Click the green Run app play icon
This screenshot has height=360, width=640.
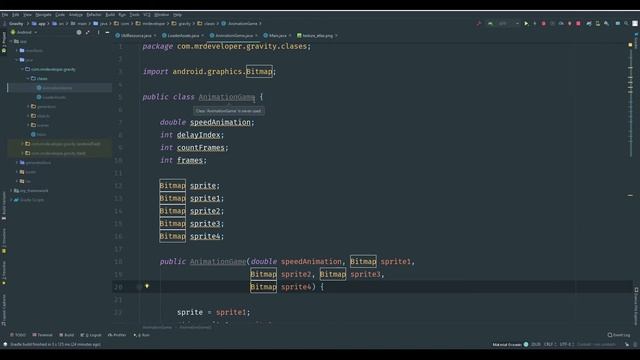click(x=526, y=24)
